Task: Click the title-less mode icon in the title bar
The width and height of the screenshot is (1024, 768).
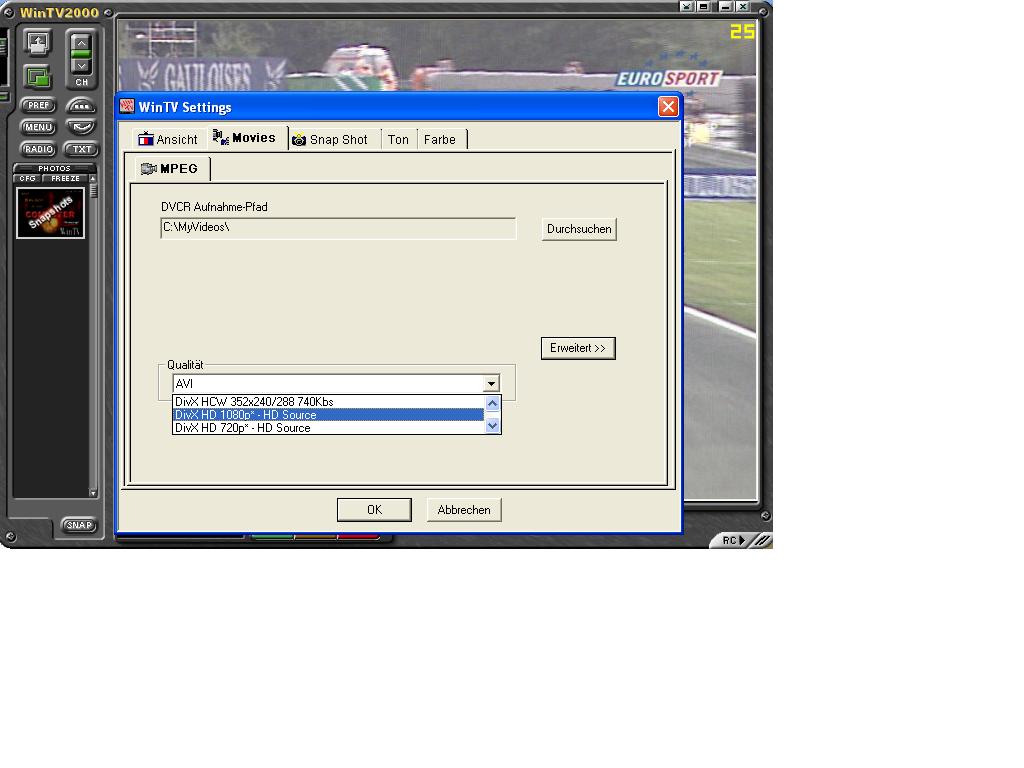Action: tap(704, 7)
